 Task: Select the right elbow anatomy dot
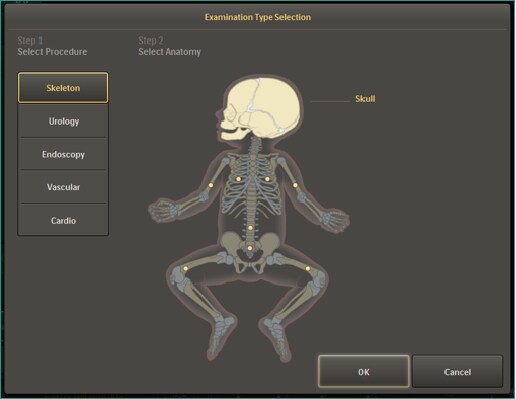295,185
